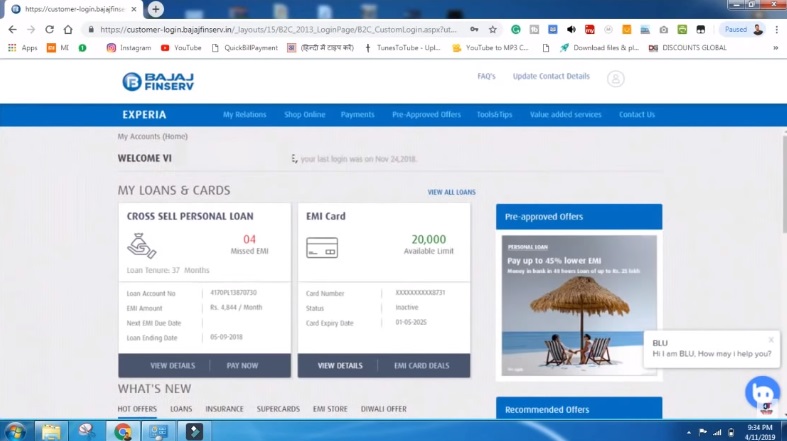Image resolution: width=787 pixels, height=441 pixels.
Task: Open Download files bookmark
Action: click(x=599, y=48)
